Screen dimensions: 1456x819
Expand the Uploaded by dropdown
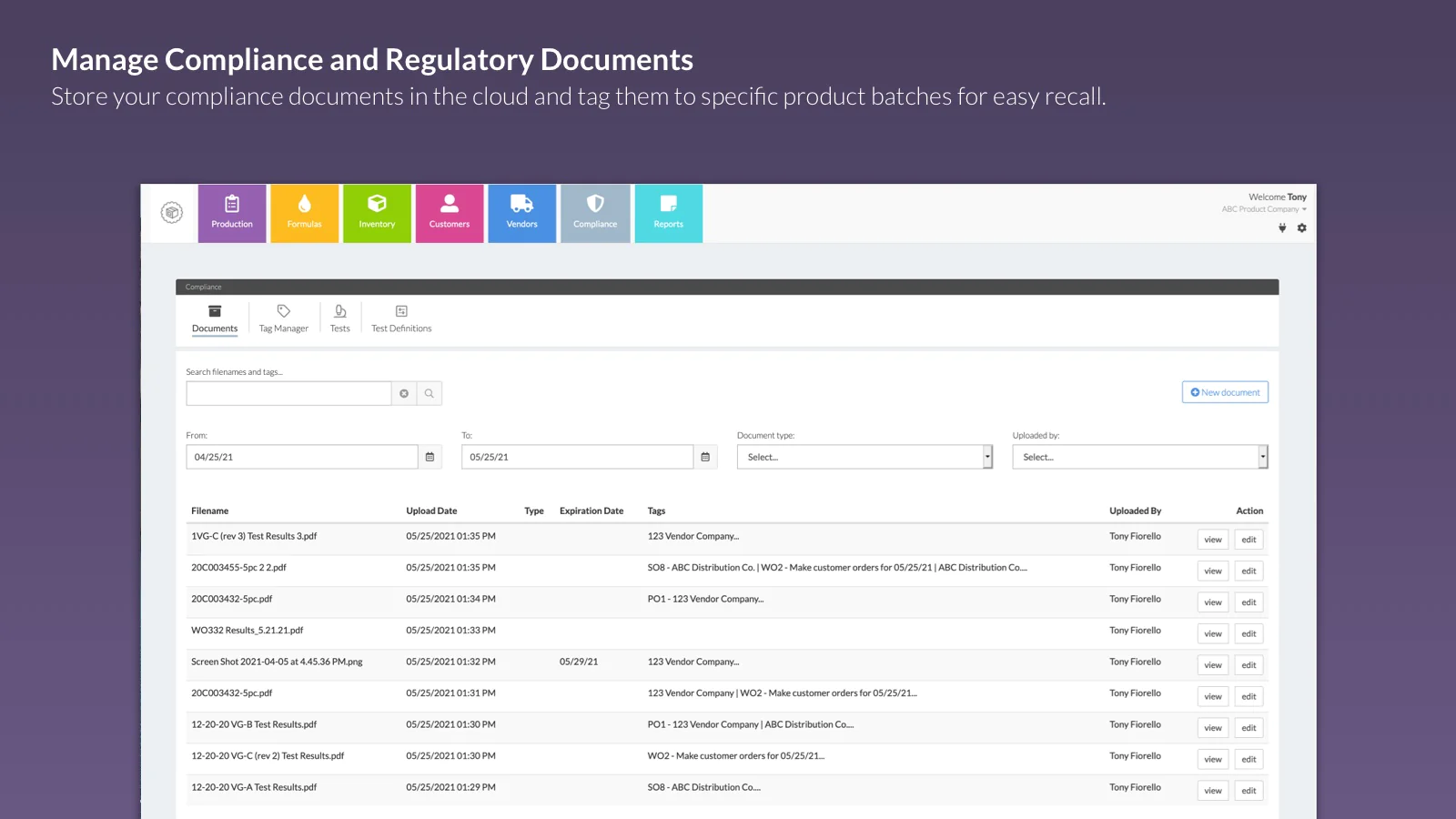pyautogui.click(x=1140, y=457)
